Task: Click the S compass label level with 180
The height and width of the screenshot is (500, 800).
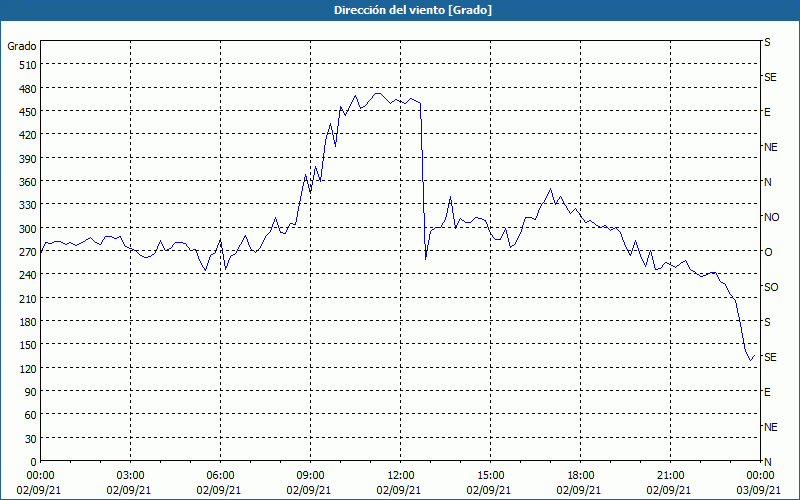Action: pos(767,322)
